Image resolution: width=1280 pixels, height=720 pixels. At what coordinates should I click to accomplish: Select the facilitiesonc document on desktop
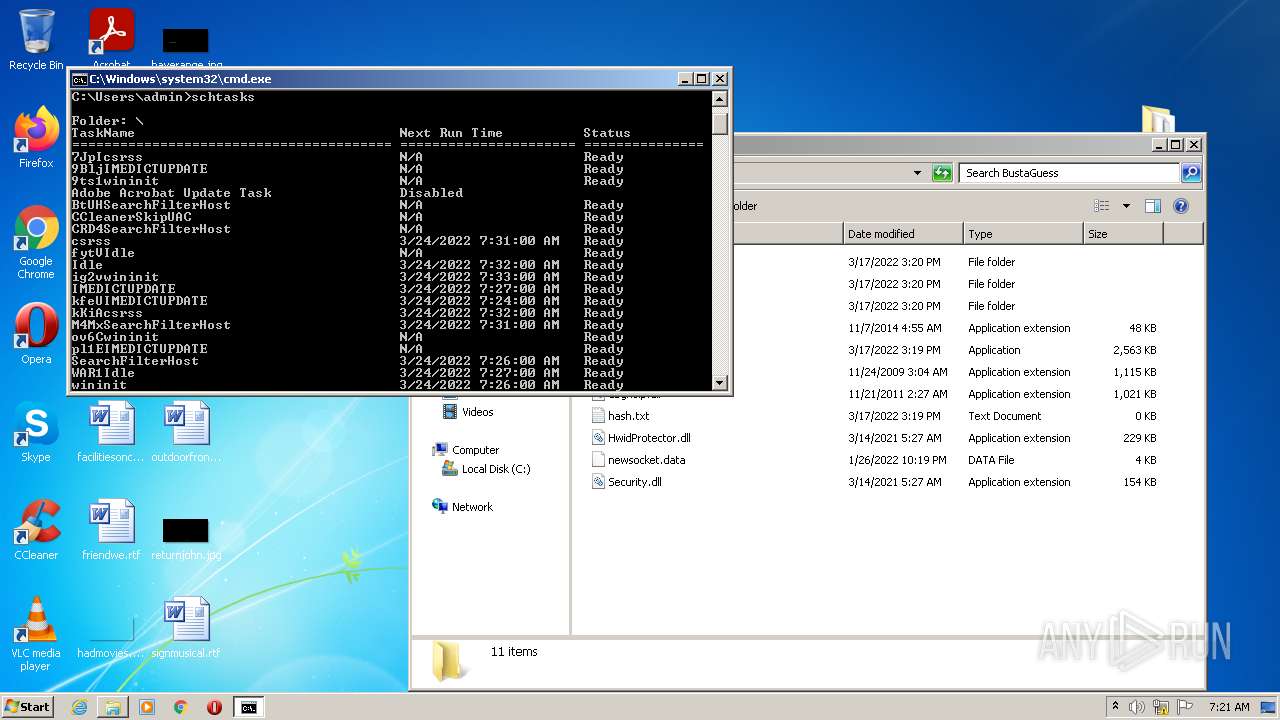pyautogui.click(x=111, y=432)
